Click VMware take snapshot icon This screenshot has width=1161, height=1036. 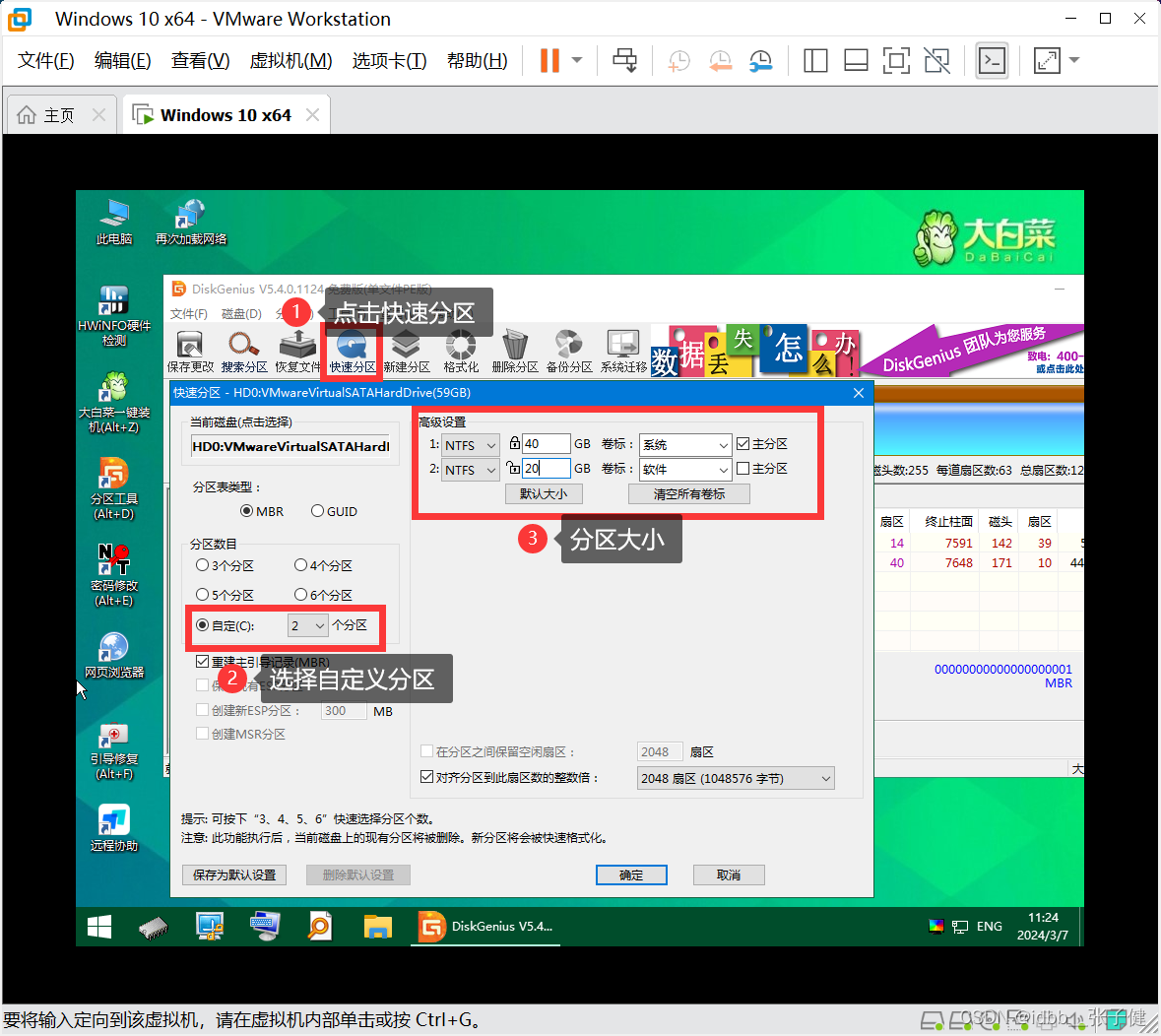click(678, 61)
